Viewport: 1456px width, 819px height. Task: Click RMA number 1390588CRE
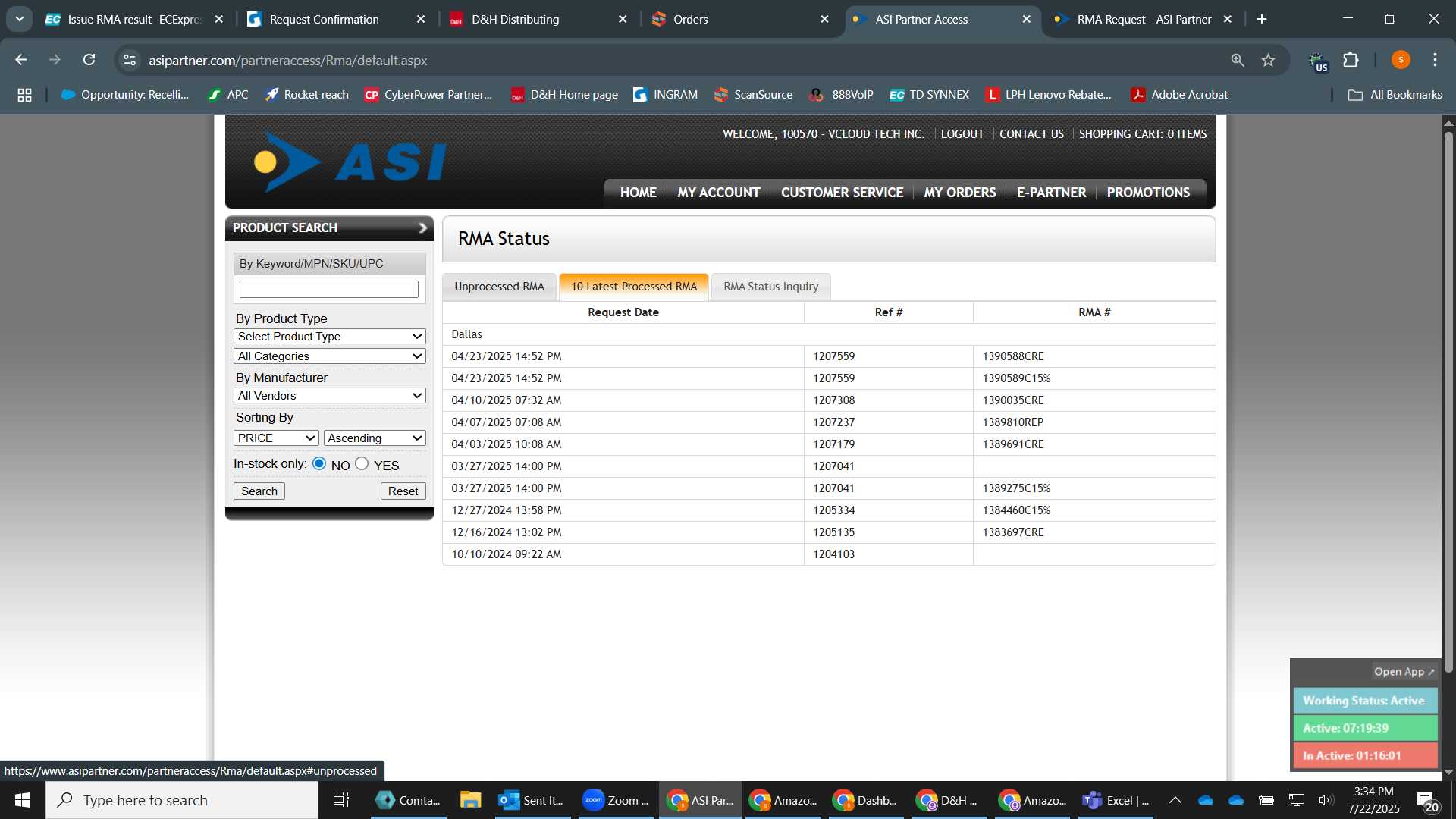[x=1013, y=356]
